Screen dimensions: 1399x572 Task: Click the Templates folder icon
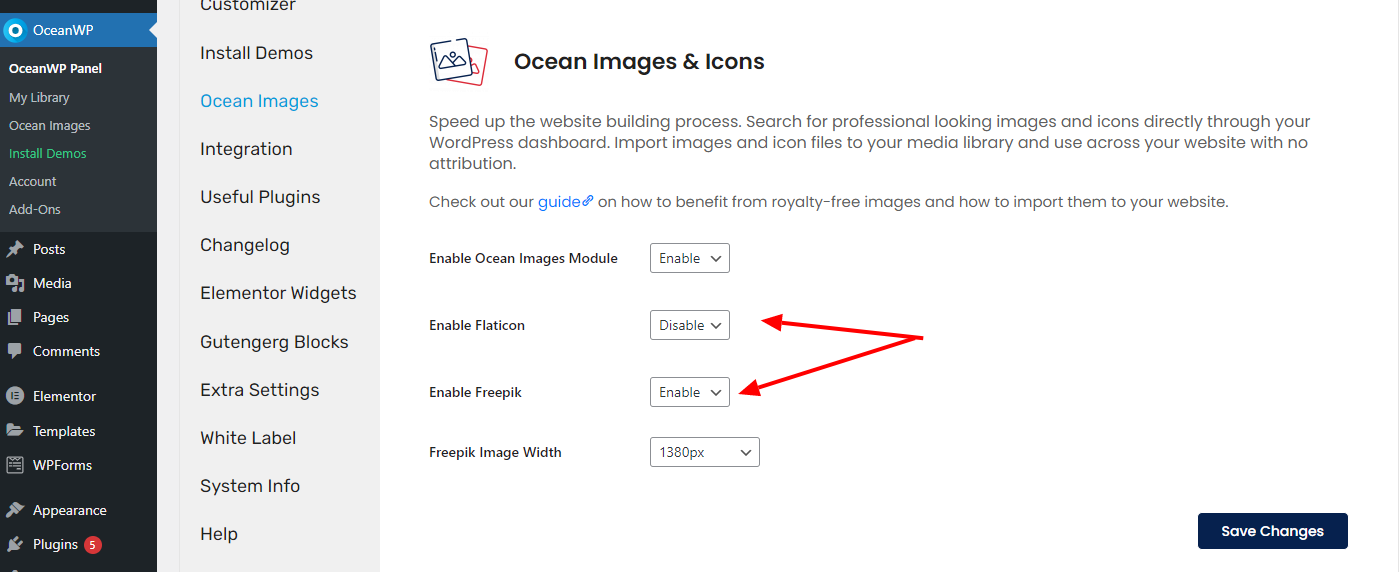click(15, 431)
